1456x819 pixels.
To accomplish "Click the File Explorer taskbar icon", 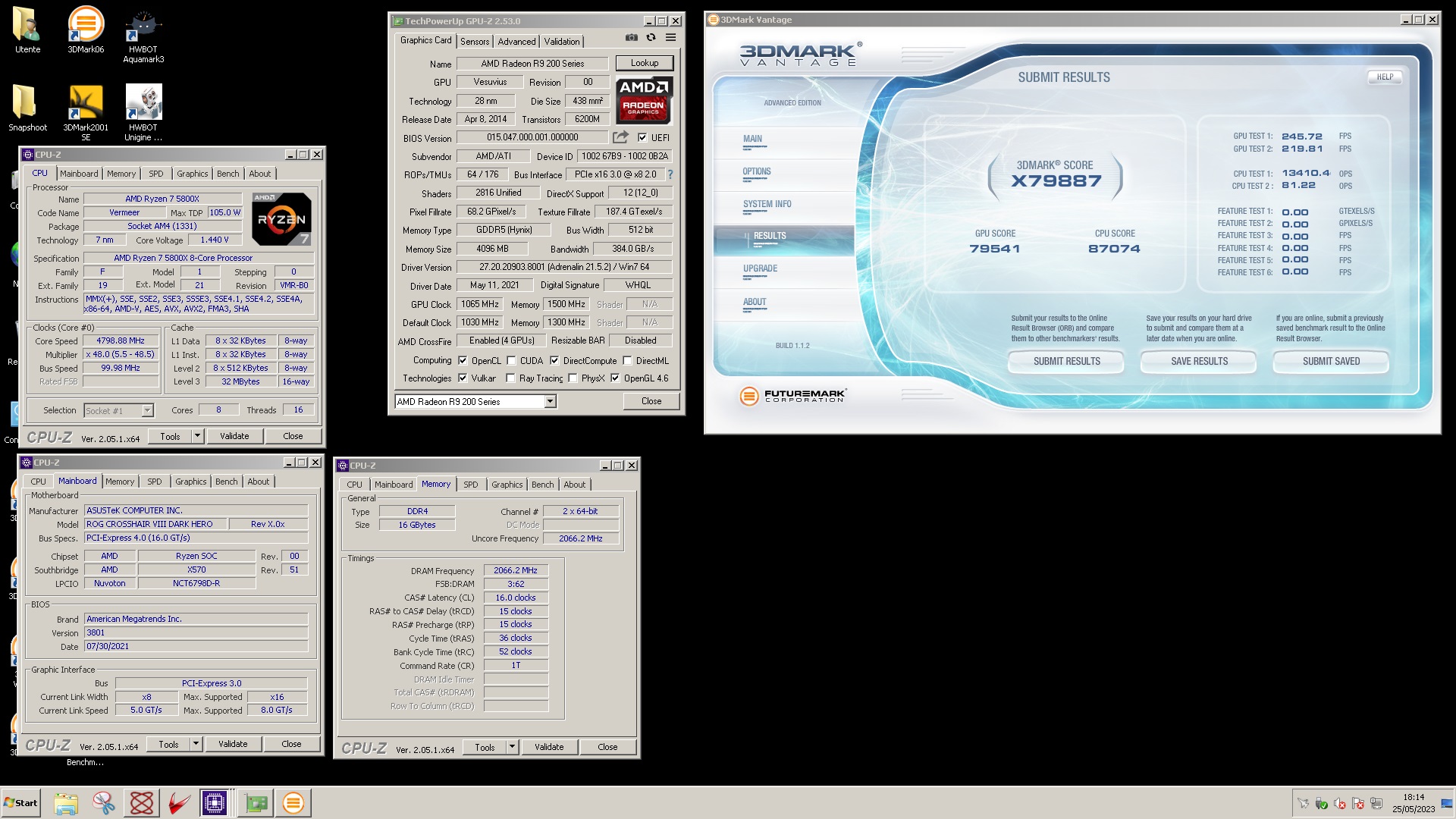I will pyautogui.click(x=66, y=803).
